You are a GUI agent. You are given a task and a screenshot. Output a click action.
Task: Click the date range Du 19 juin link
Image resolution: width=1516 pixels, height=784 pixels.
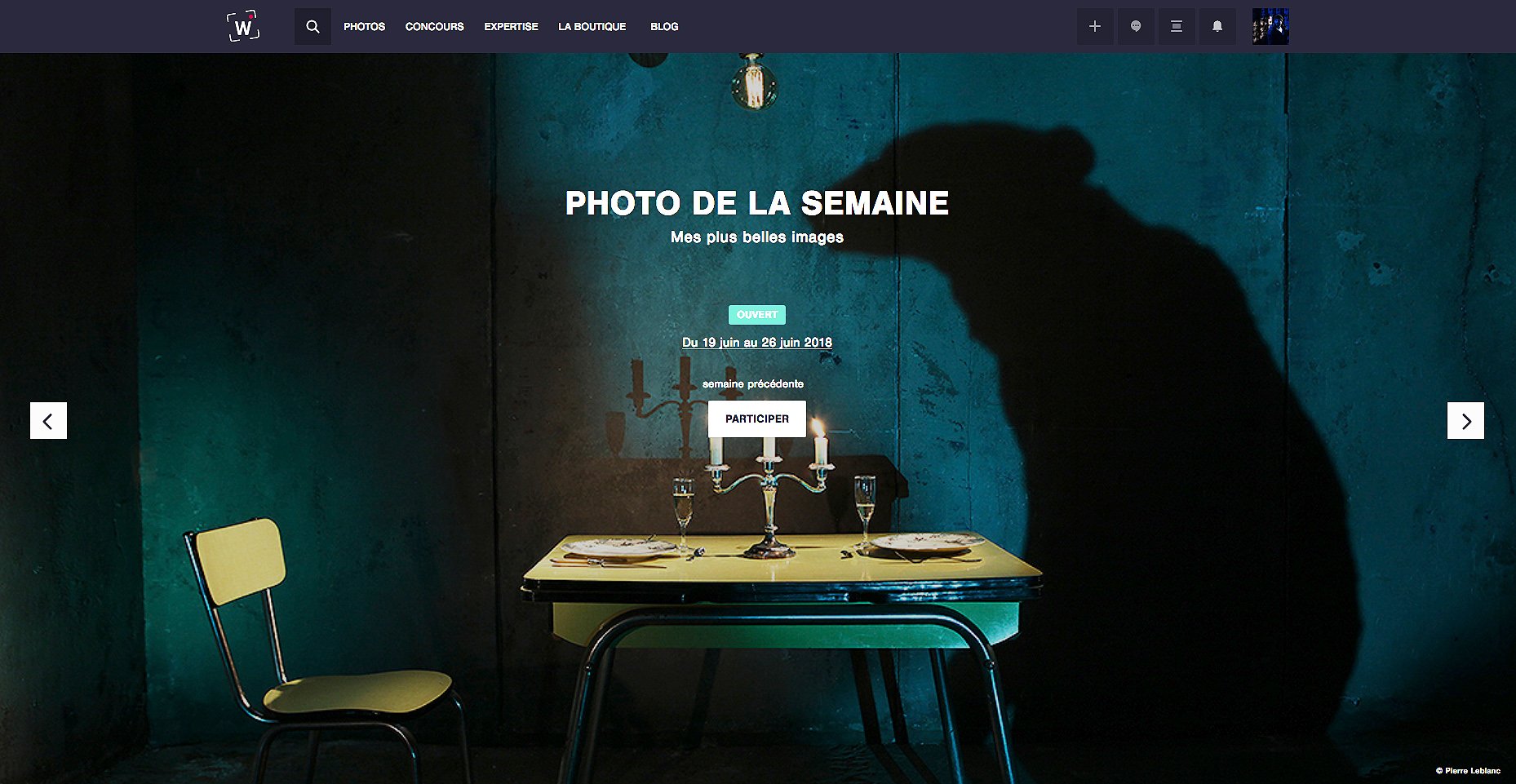click(x=757, y=343)
